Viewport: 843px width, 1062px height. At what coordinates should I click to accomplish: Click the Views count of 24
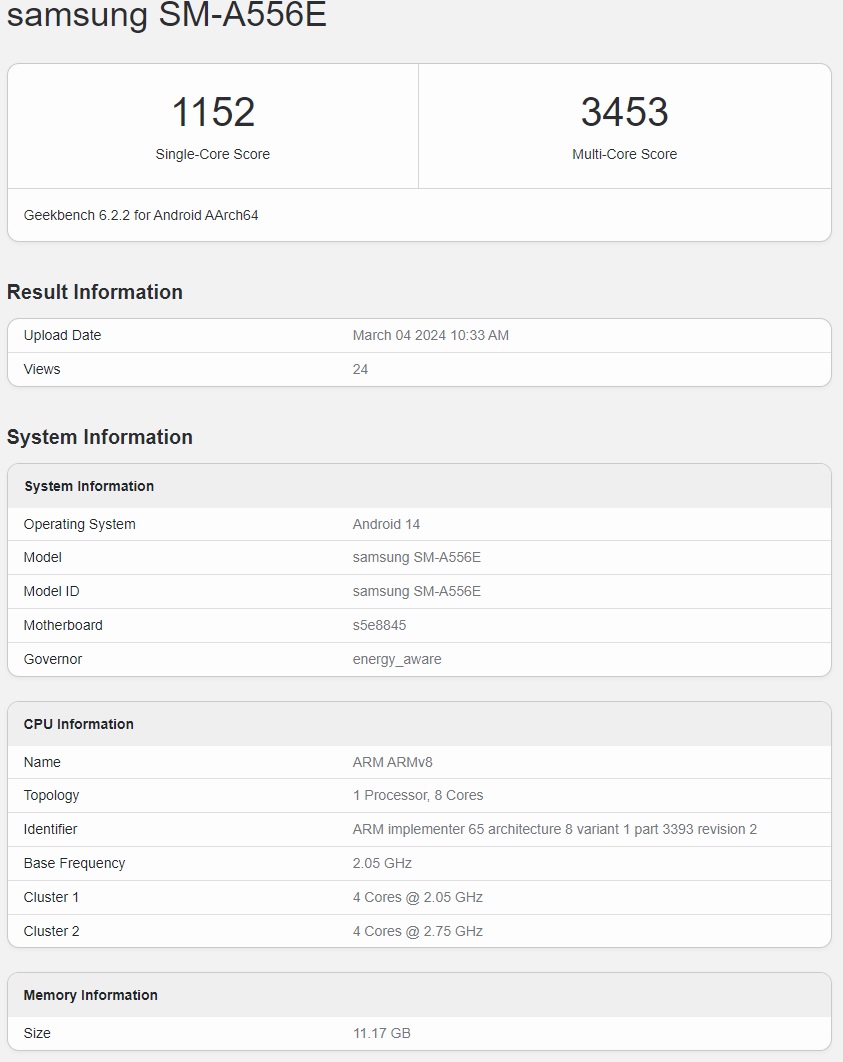pos(360,369)
